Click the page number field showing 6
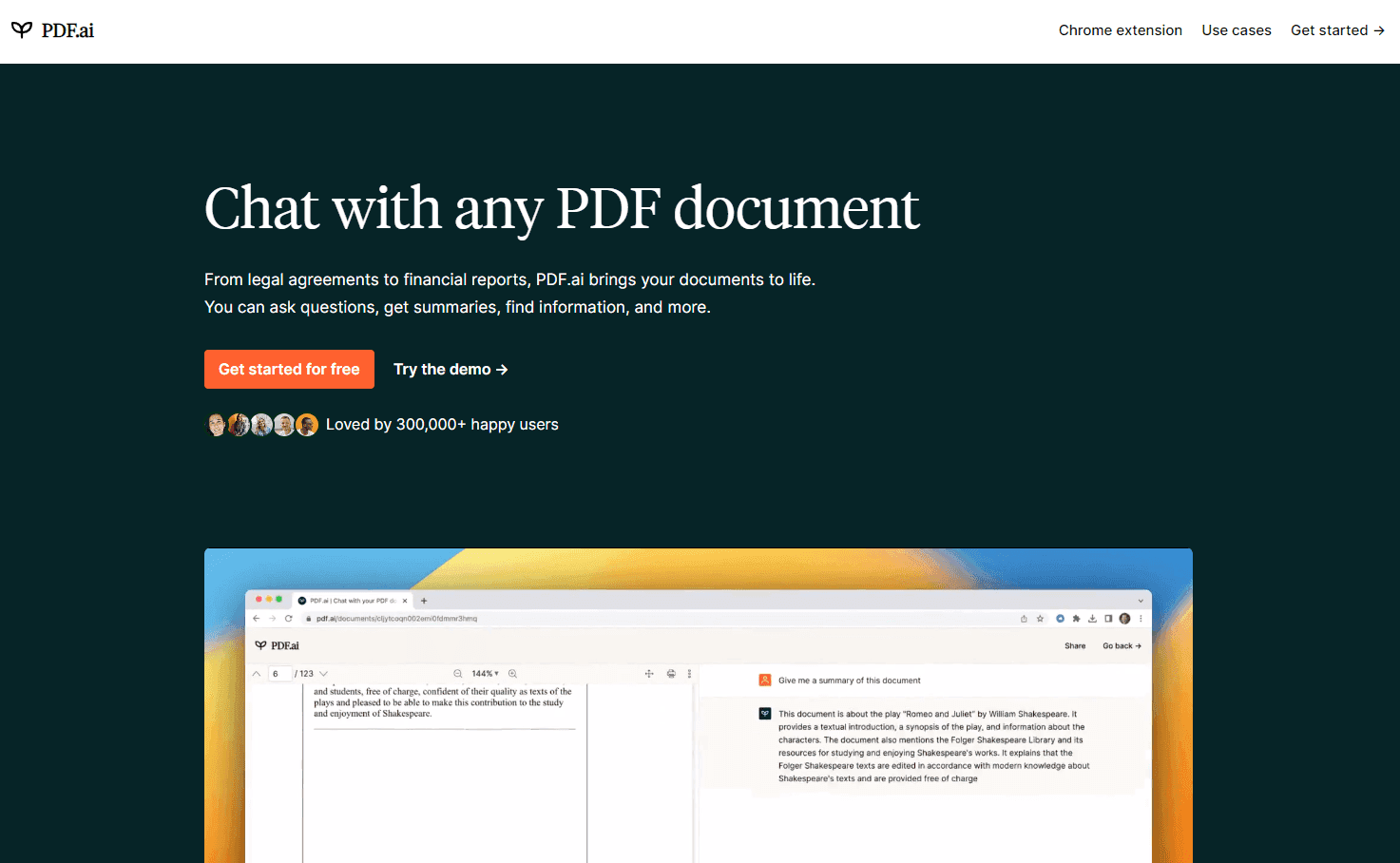Viewport: 1400px width, 863px height. pos(279,674)
